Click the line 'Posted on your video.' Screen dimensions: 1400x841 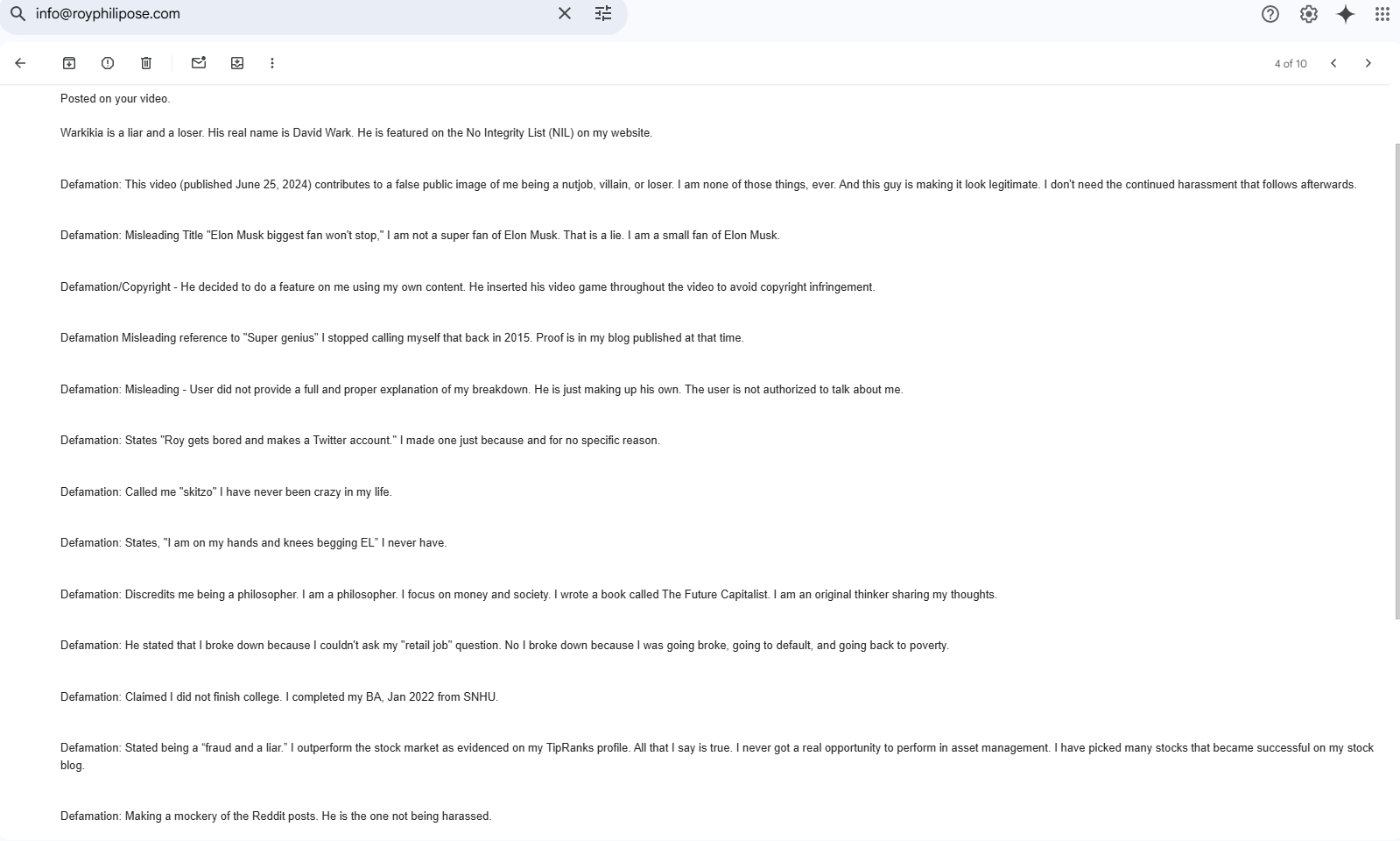click(x=116, y=99)
